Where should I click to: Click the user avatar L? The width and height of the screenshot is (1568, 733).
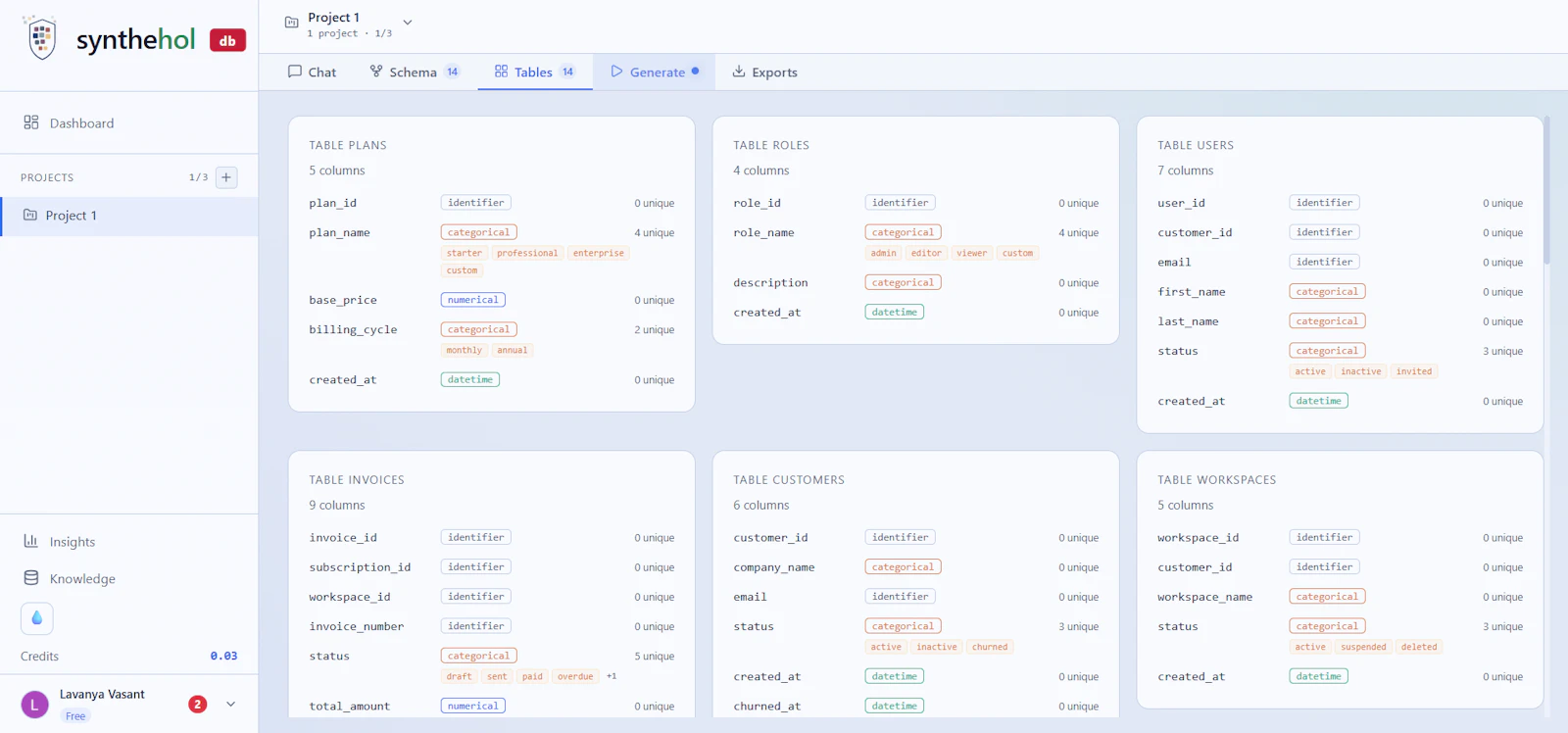pyautogui.click(x=35, y=705)
